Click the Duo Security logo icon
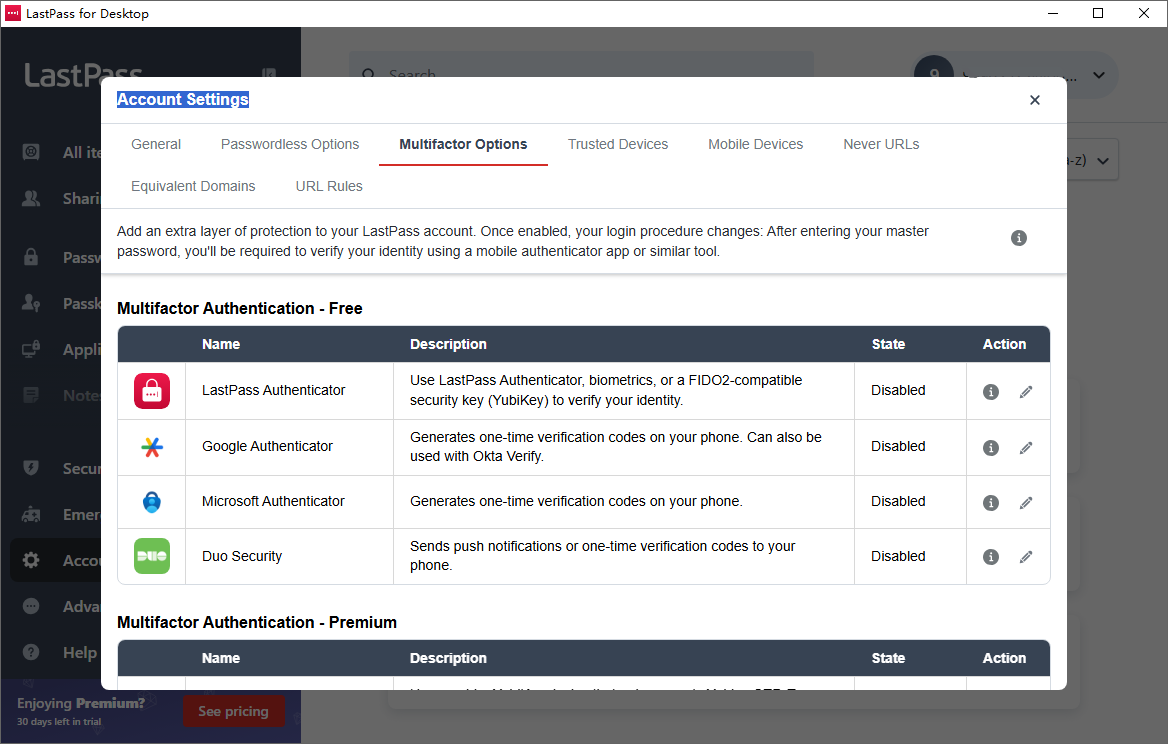This screenshot has height=744, width=1168. click(x=152, y=556)
